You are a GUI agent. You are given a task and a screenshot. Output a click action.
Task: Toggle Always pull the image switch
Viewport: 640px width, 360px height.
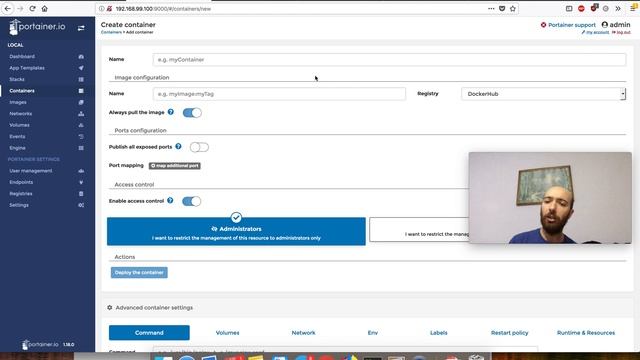click(x=192, y=113)
